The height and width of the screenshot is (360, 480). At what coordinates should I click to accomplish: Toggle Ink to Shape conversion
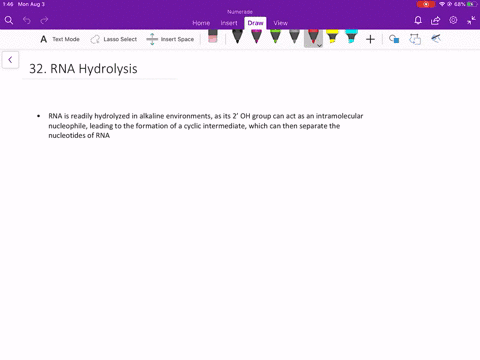(415, 39)
